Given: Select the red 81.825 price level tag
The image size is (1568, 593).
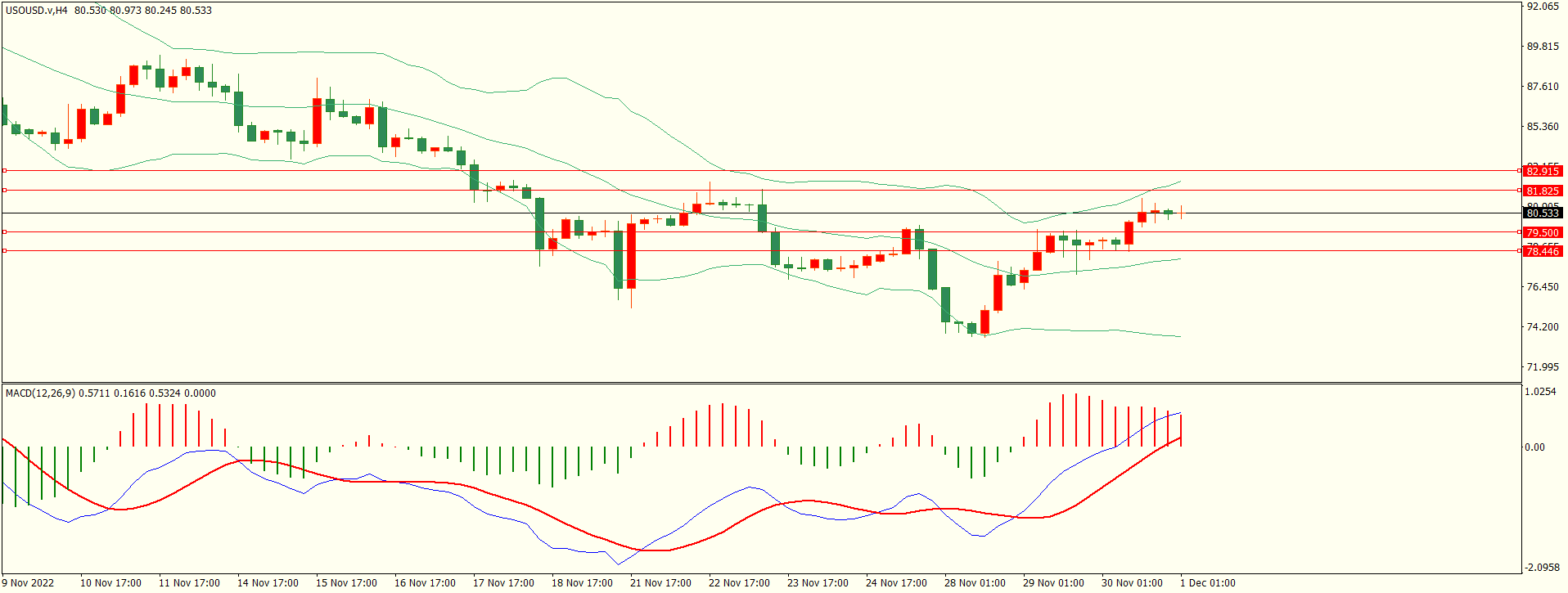Looking at the screenshot, I should point(1543,191).
